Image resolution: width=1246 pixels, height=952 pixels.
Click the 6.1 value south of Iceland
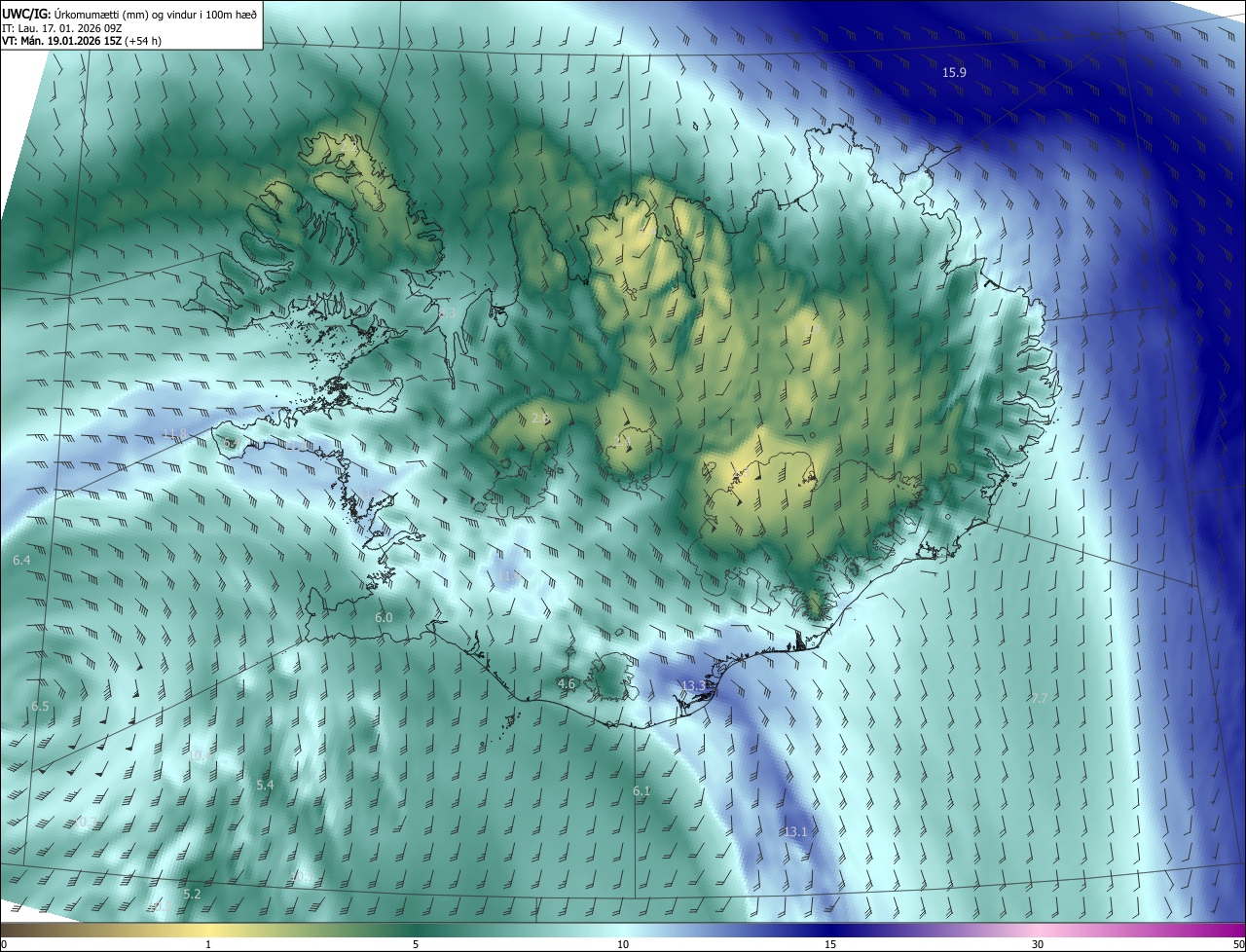click(641, 791)
